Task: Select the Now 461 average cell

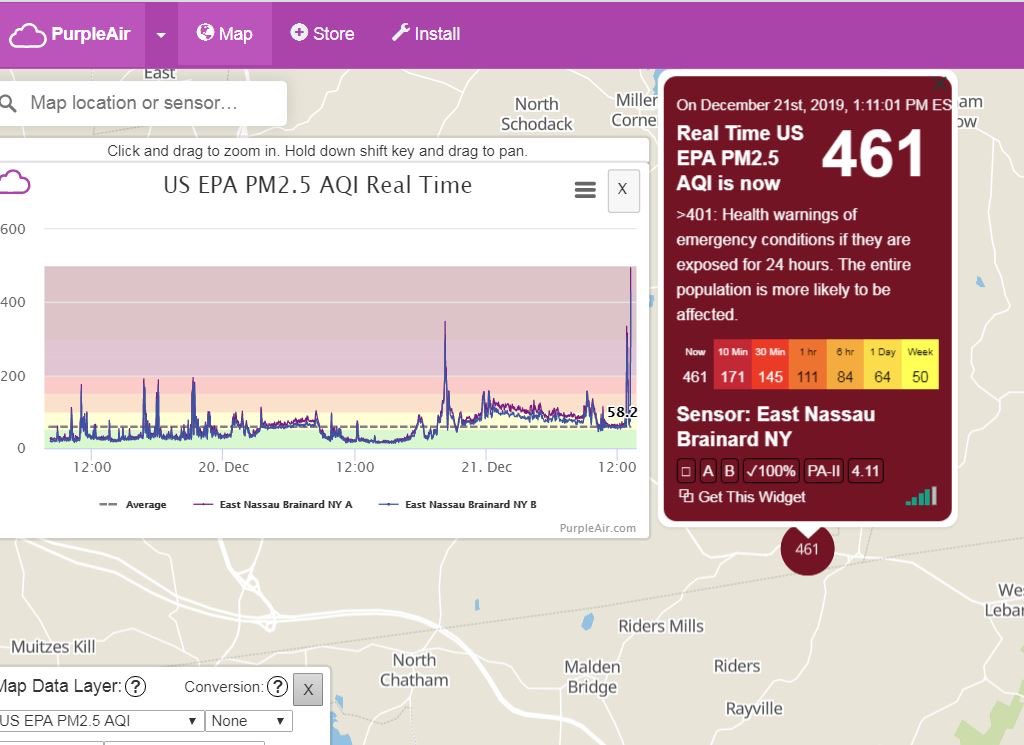Action: click(x=695, y=365)
